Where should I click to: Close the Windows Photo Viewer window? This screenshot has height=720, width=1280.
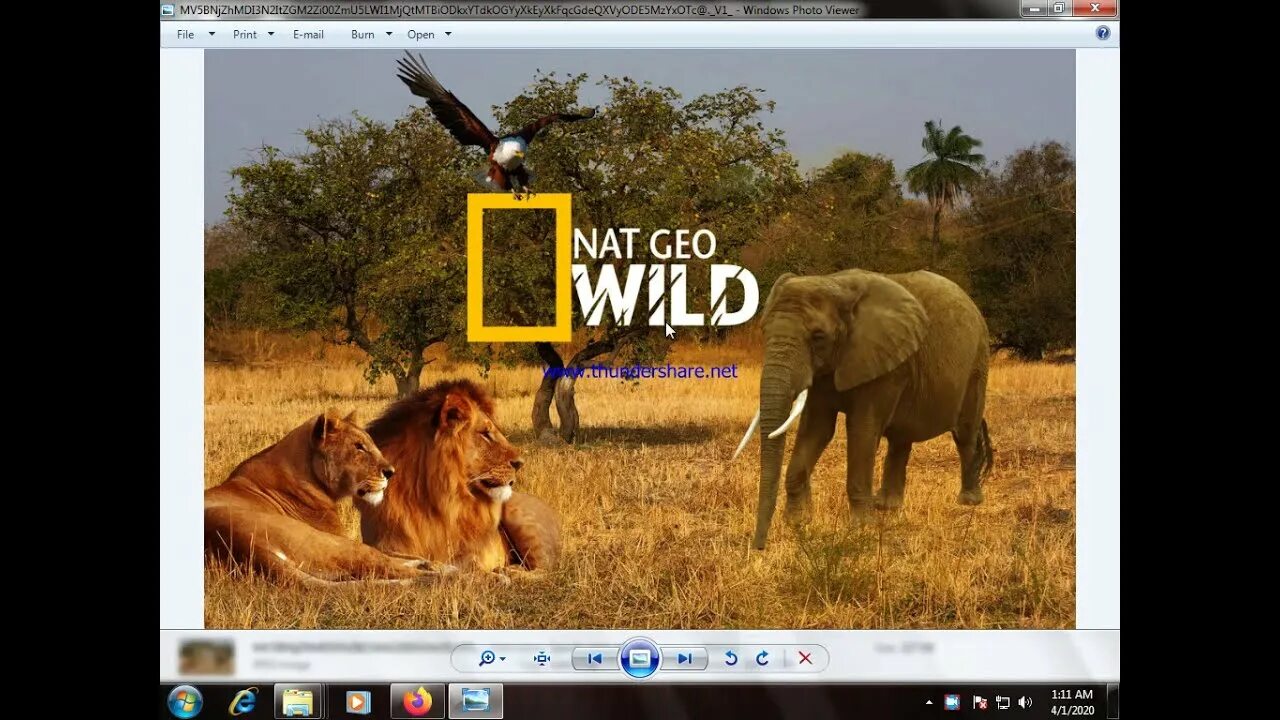coord(1093,8)
